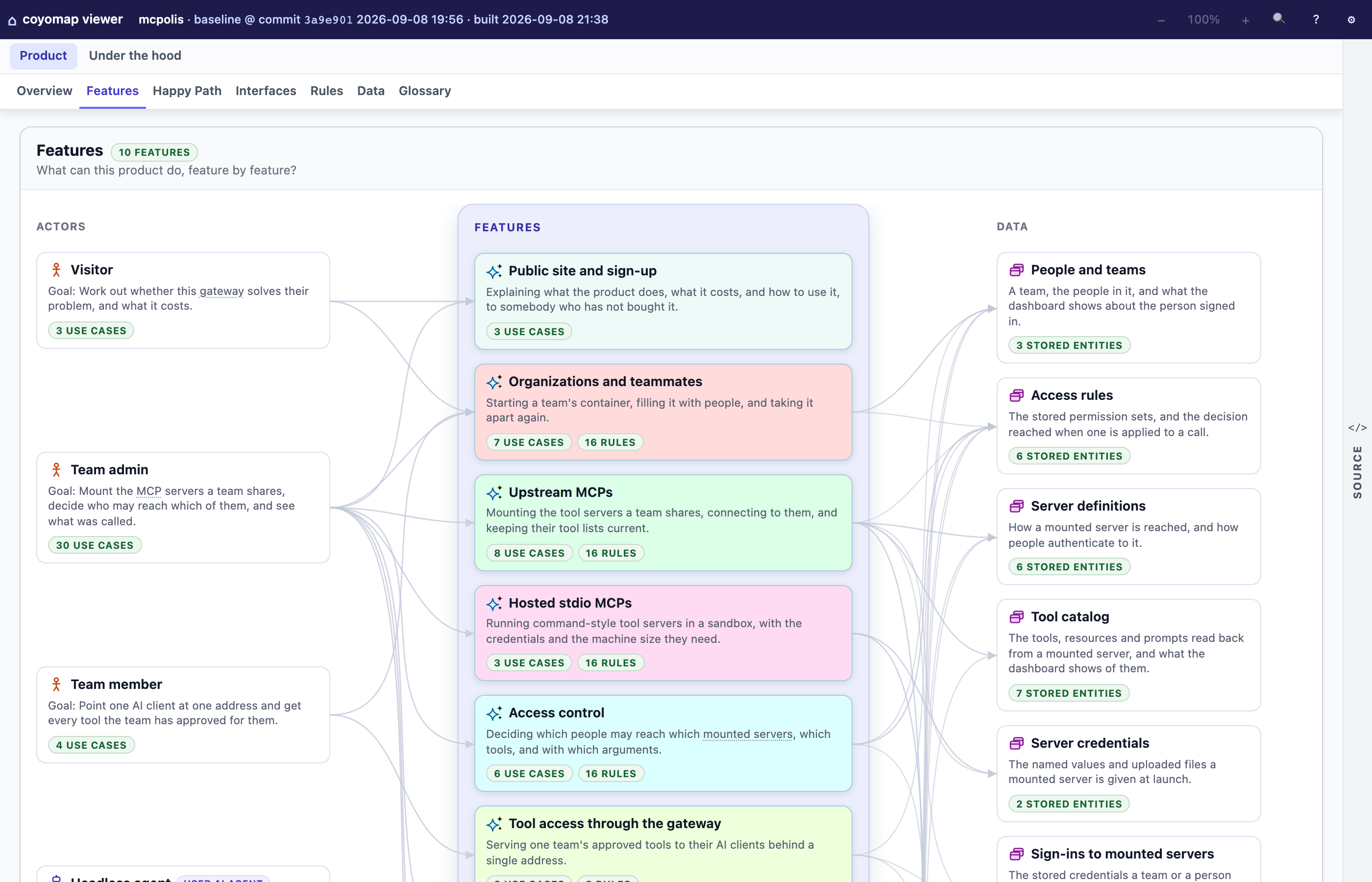This screenshot has height=882, width=1372.
Task: Click the commit hash 3a9e901
Action: click(x=328, y=20)
